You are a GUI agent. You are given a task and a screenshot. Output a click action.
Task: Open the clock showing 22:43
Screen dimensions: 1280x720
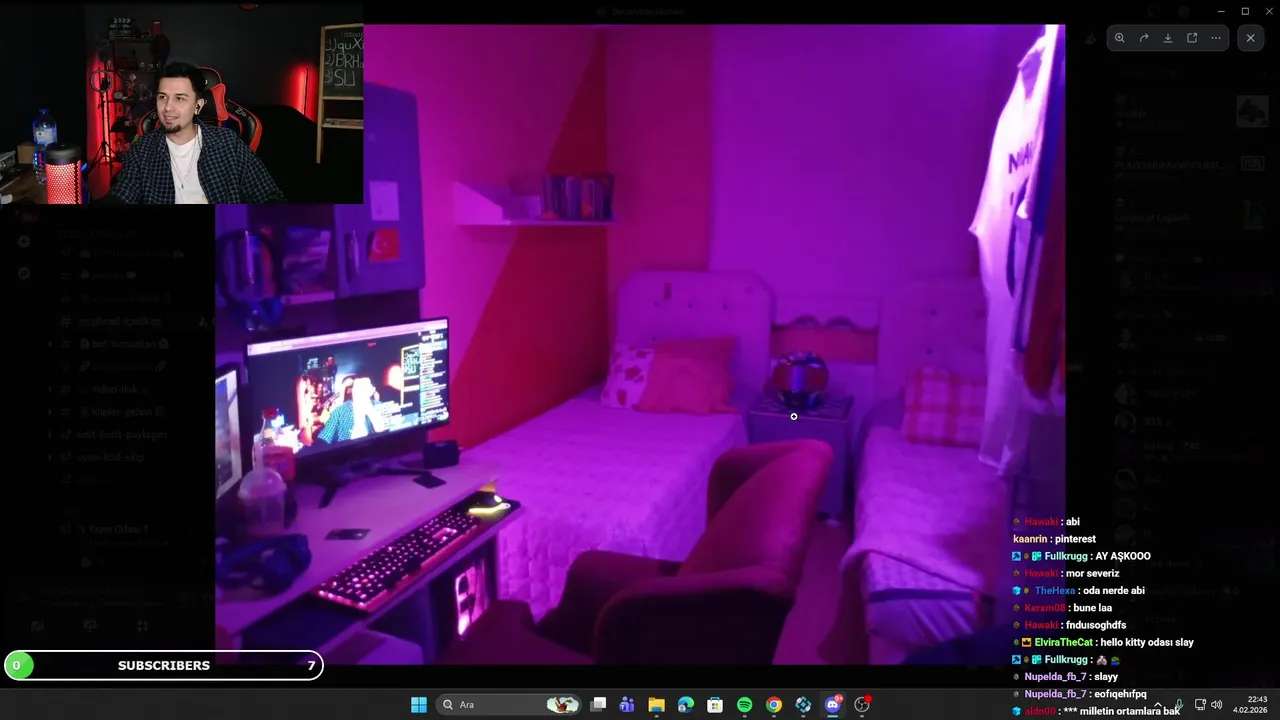pyautogui.click(x=1250, y=705)
